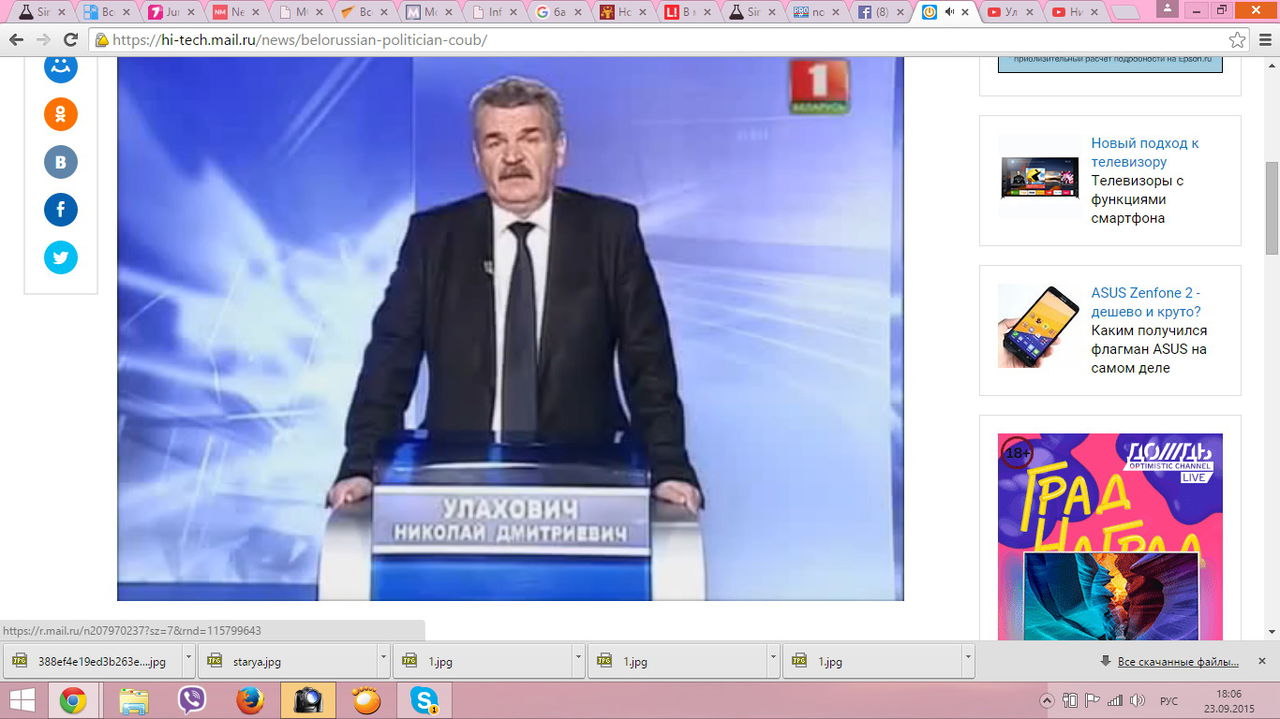Click the Epson ad banner at top right
The height and width of the screenshot is (719, 1280).
1110,64
